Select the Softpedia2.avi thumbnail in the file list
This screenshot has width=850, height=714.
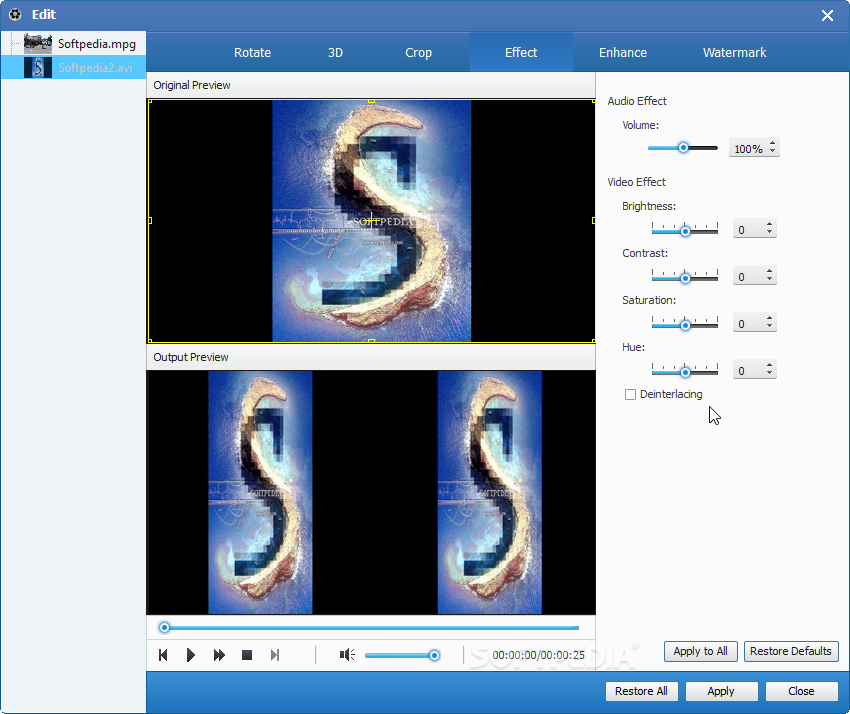coord(38,67)
